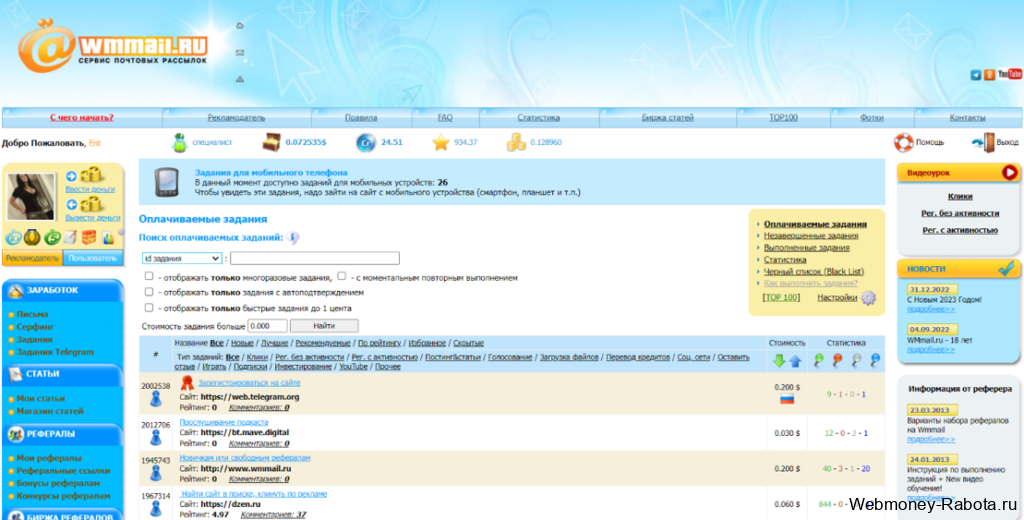Click the gold coins stack icon 0.128960

[517, 142]
